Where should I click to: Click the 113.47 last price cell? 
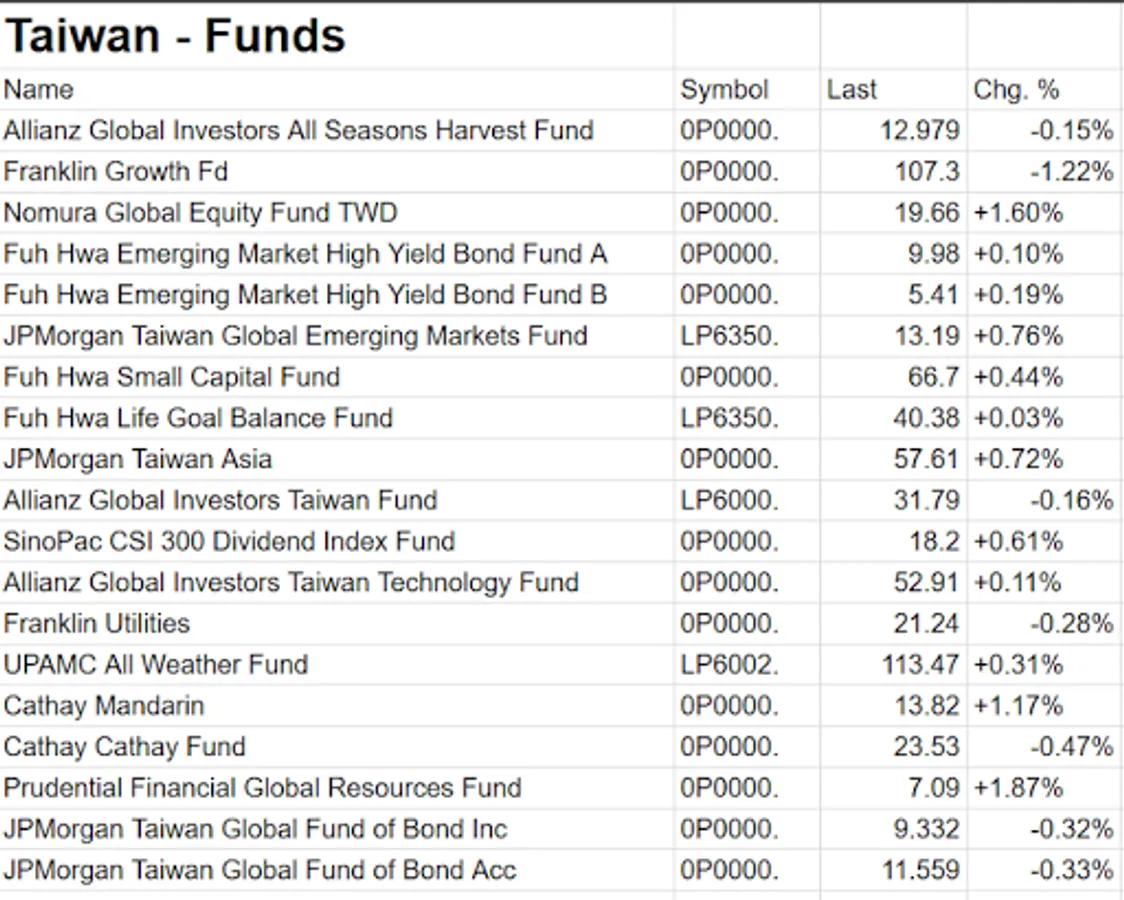coord(920,664)
